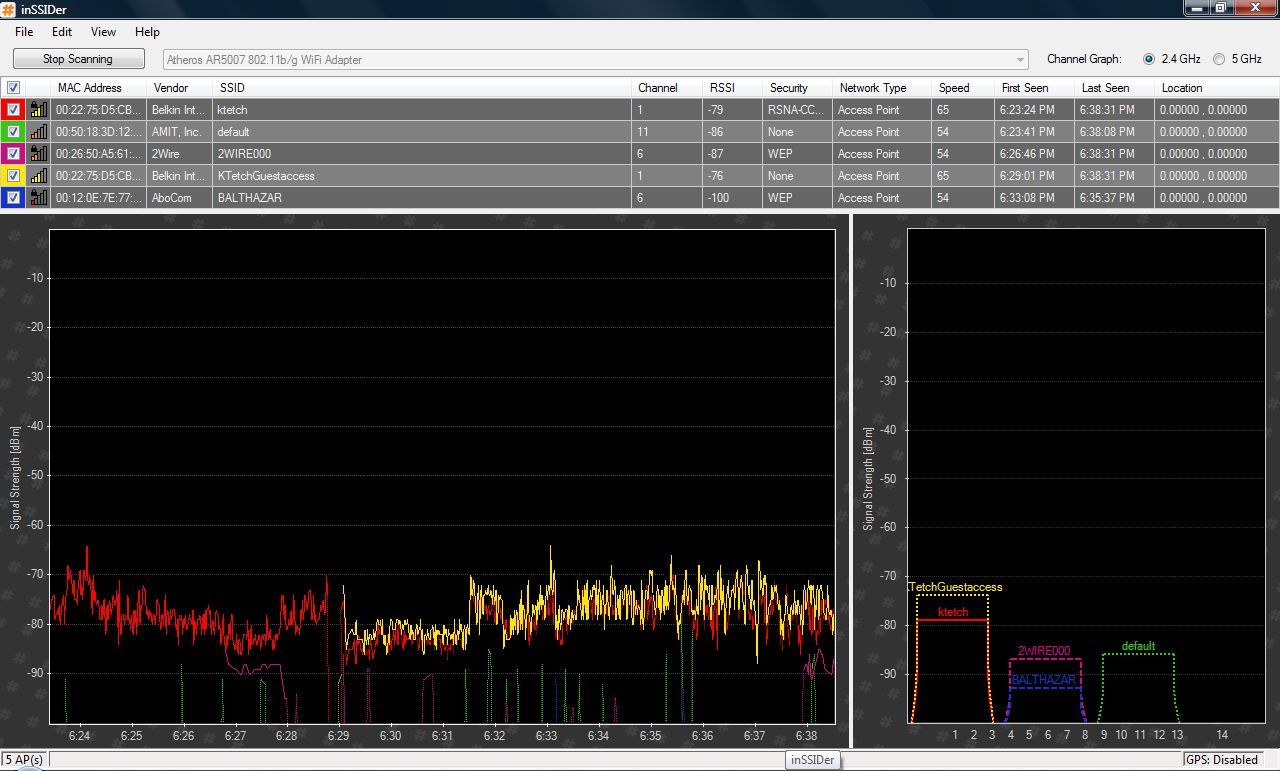Click signal strength icon for 2WIRE000 row

click(38, 154)
